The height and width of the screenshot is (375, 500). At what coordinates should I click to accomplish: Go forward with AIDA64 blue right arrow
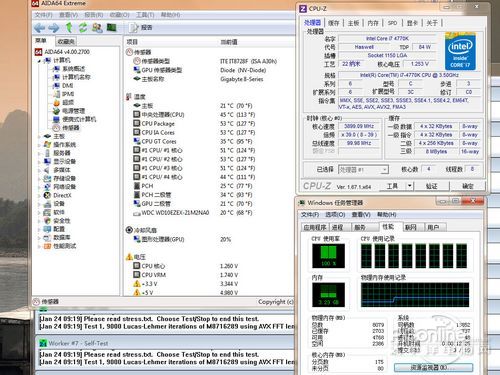(x=54, y=28)
